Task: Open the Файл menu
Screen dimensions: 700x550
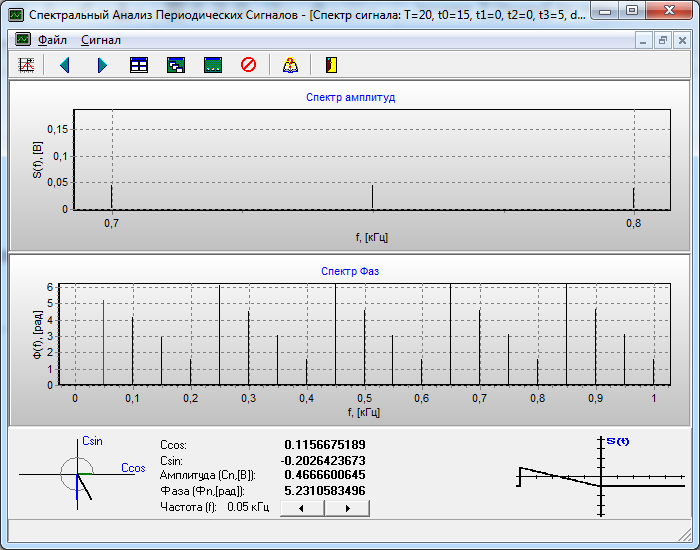Action: [52, 40]
